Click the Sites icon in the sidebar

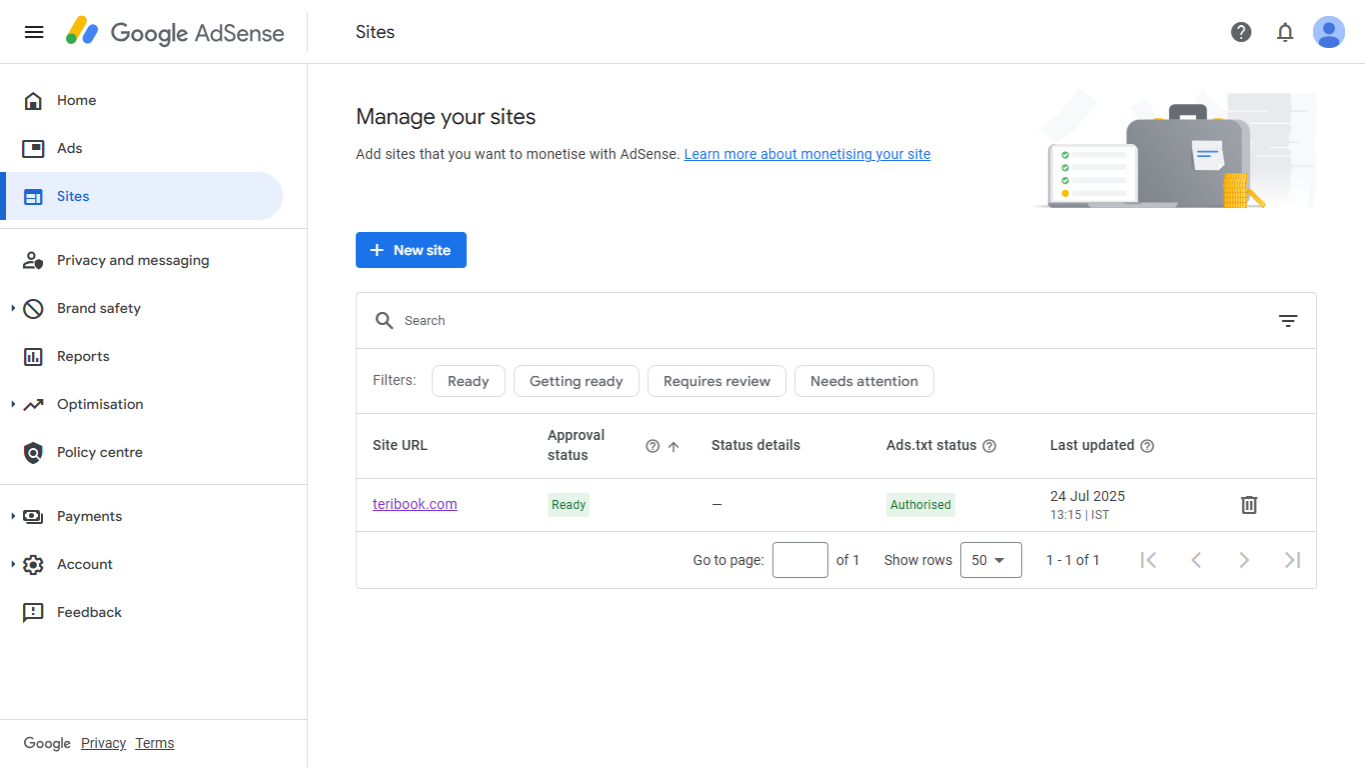[x=33, y=196]
